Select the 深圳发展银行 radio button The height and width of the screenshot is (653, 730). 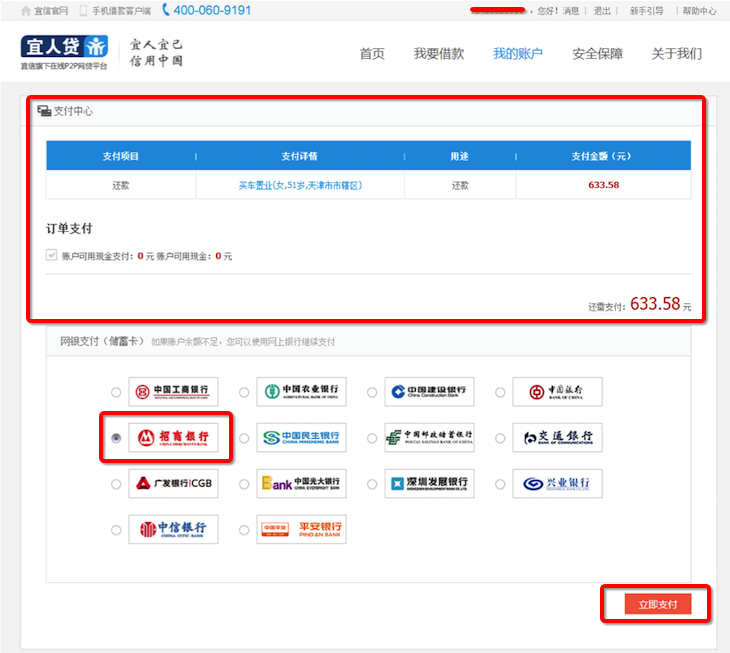372,484
